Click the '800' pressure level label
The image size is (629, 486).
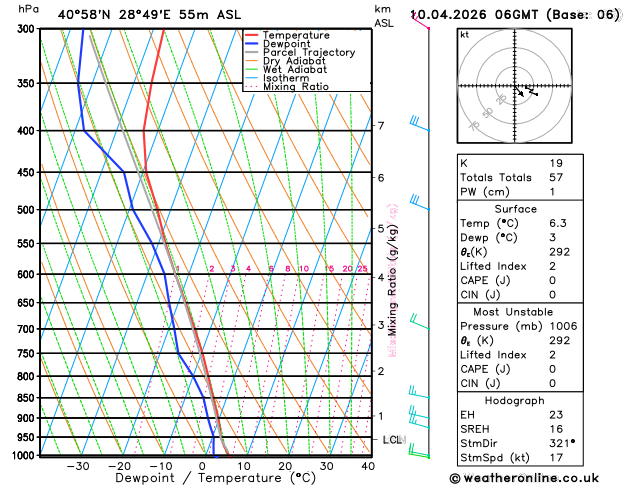coord(28,377)
